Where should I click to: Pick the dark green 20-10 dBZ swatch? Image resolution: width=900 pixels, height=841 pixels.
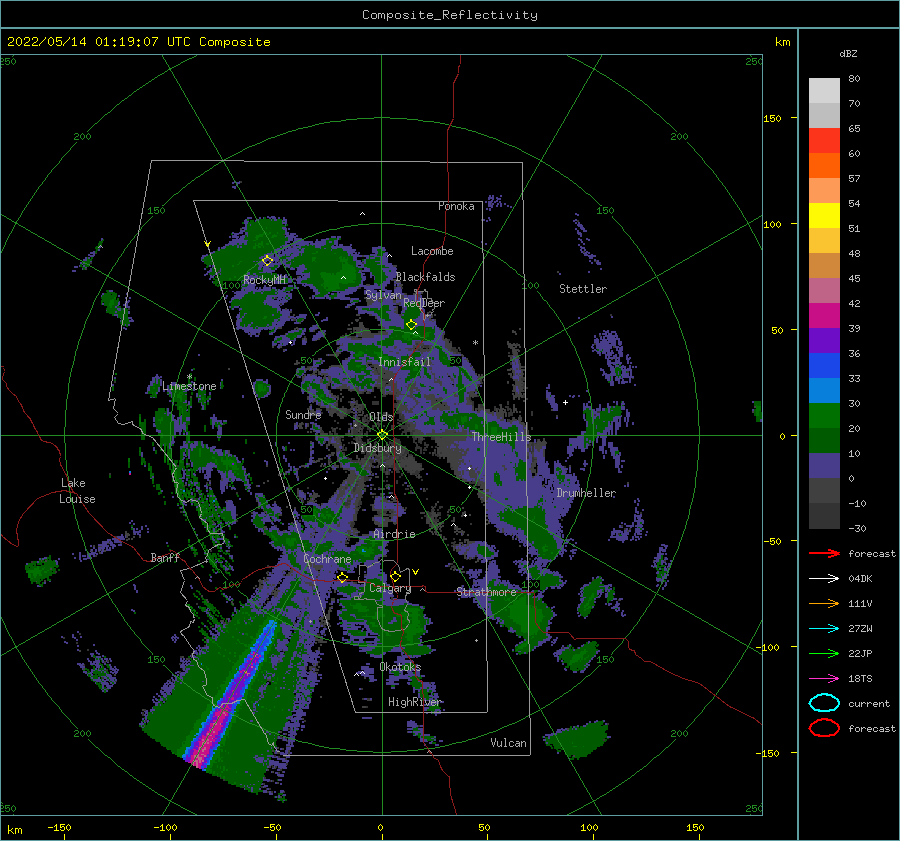pyautogui.click(x=824, y=441)
